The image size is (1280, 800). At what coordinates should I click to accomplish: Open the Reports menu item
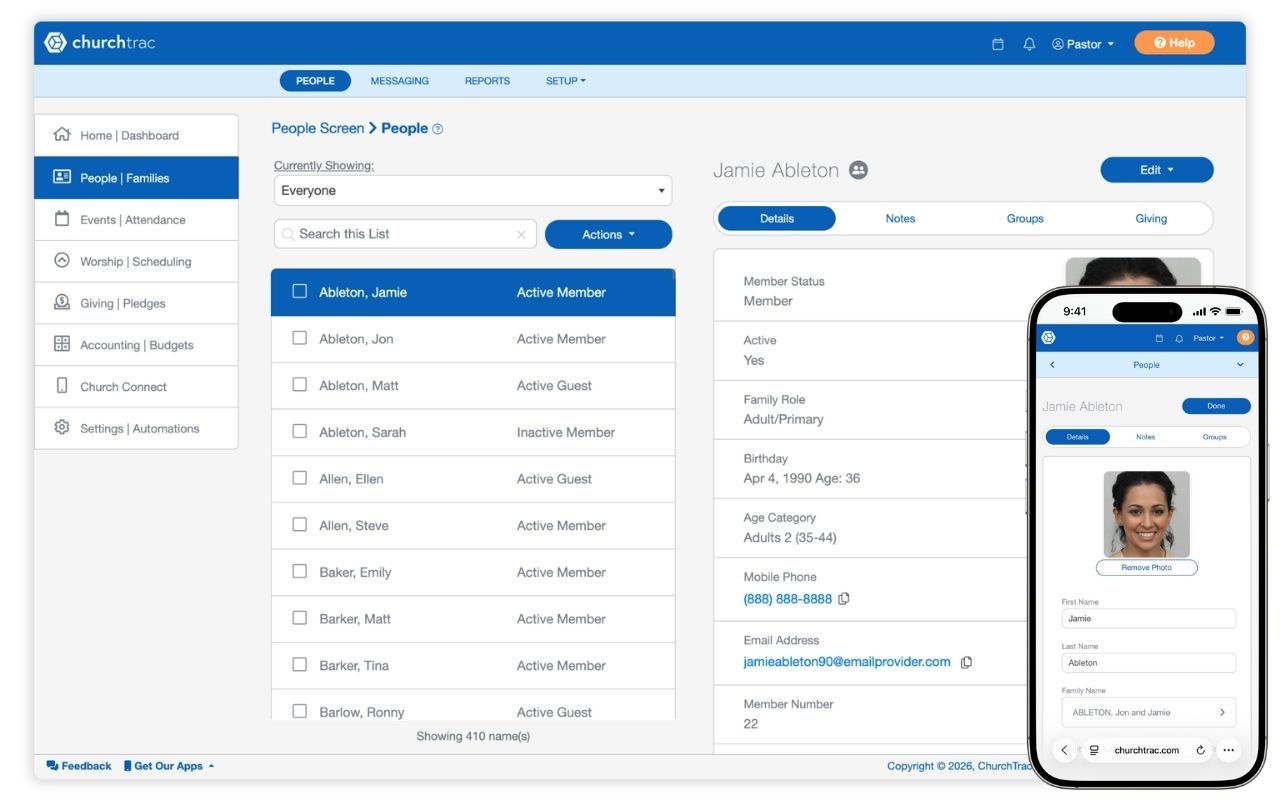[x=487, y=81]
